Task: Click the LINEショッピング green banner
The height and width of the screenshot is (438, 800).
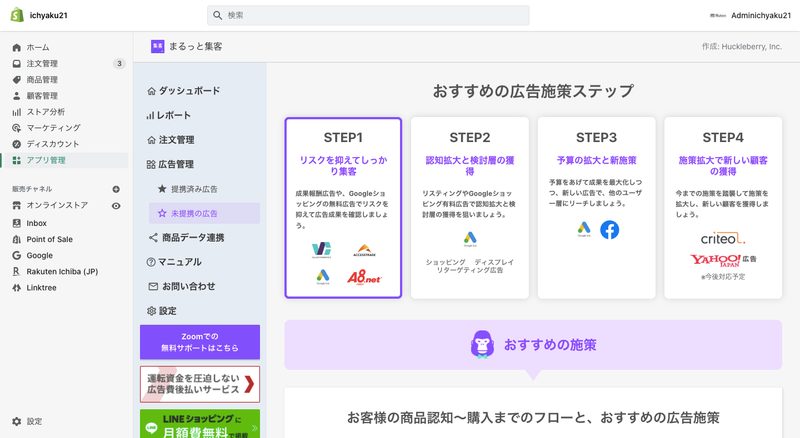Action: 200,424
